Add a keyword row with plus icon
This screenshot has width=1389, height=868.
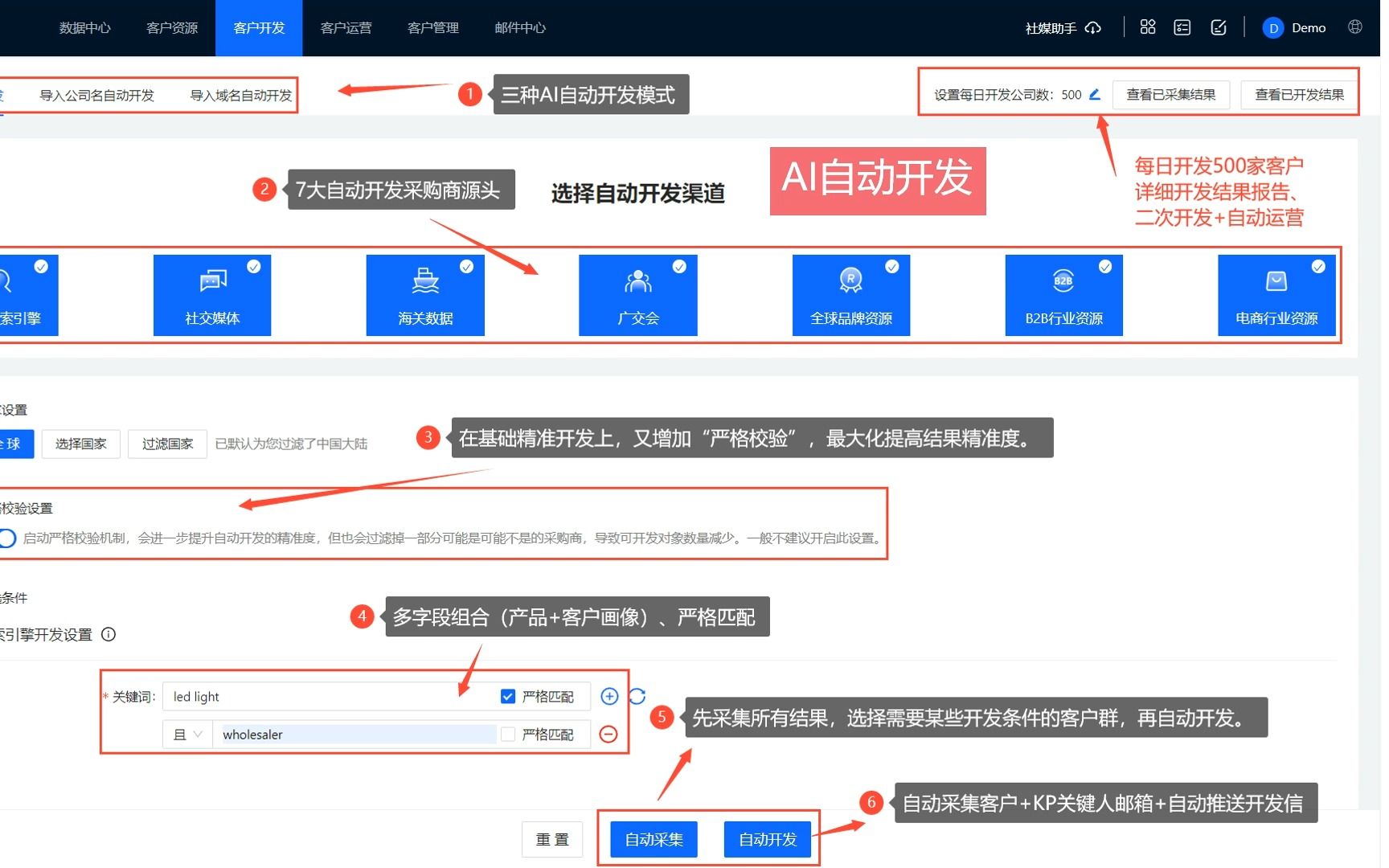609,696
